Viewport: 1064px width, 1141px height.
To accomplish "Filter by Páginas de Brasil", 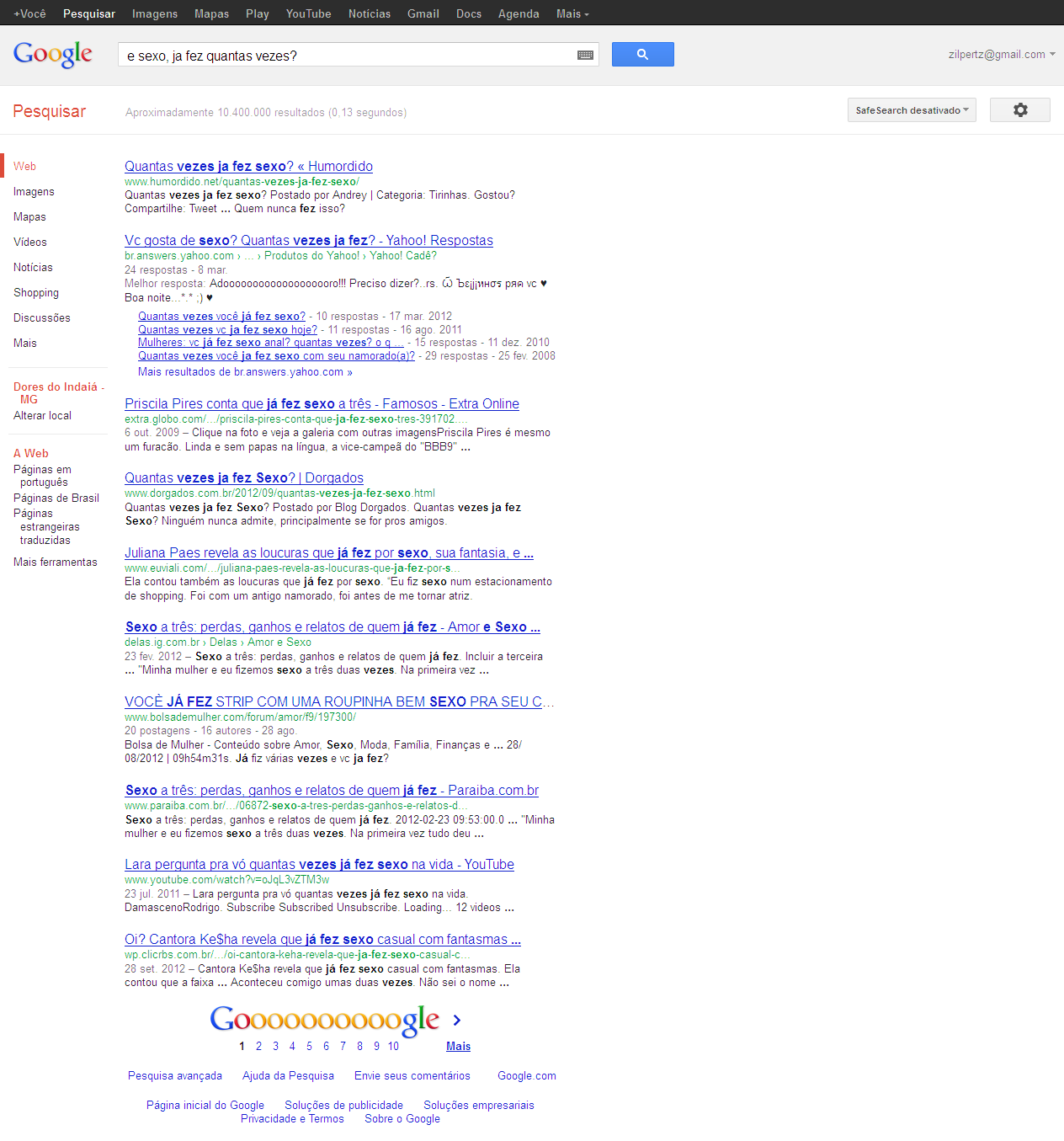I will [x=56, y=498].
